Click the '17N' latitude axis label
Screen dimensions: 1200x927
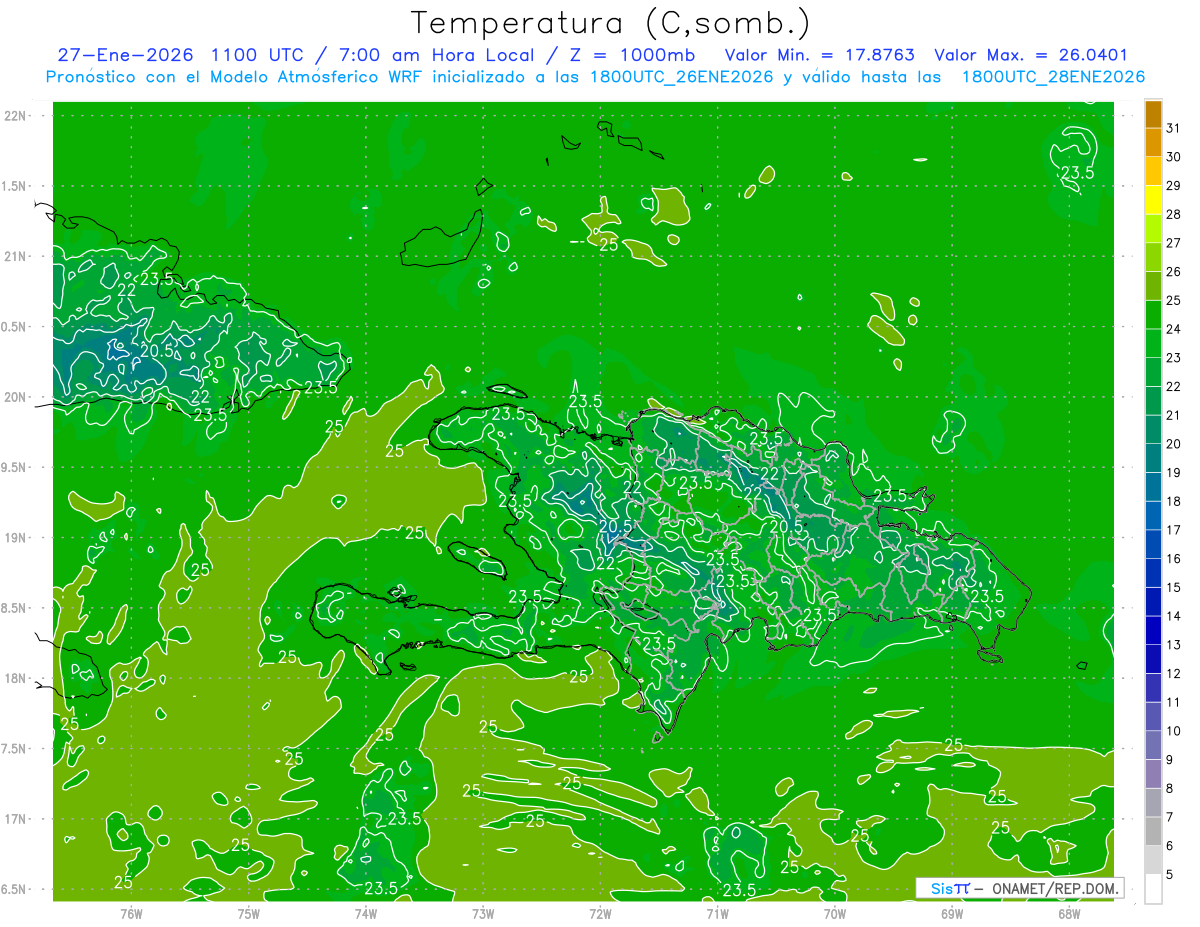tap(15, 819)
